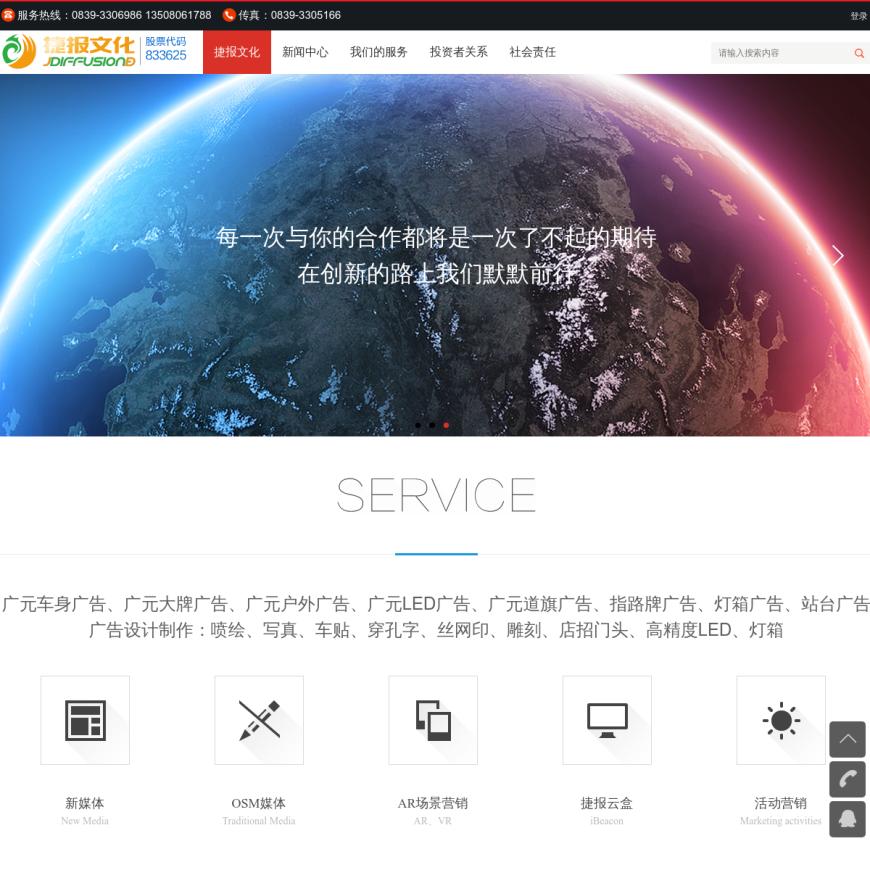The width and height of the screenshot is (870, 870).
Task: Click the SERVICE section heading
Action: tap(436, 494)
